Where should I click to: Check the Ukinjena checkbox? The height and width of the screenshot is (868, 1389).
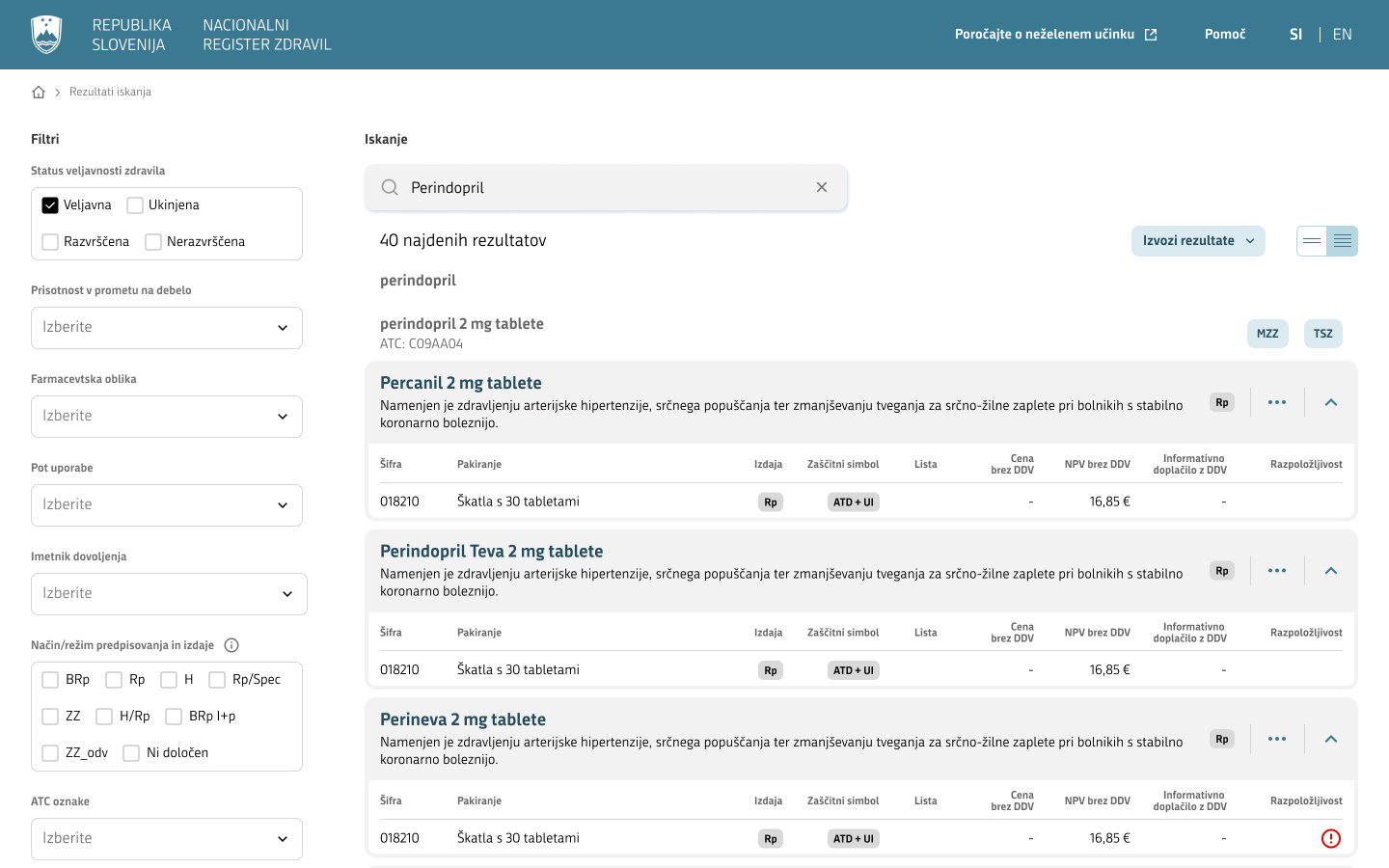135,205
